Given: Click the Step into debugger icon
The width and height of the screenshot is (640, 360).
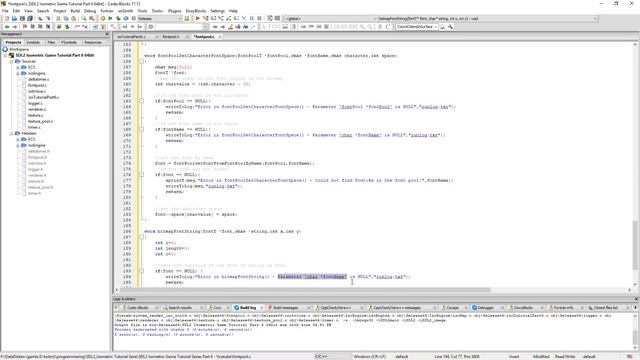Looking at the screenshot, I should coord(221,19).
